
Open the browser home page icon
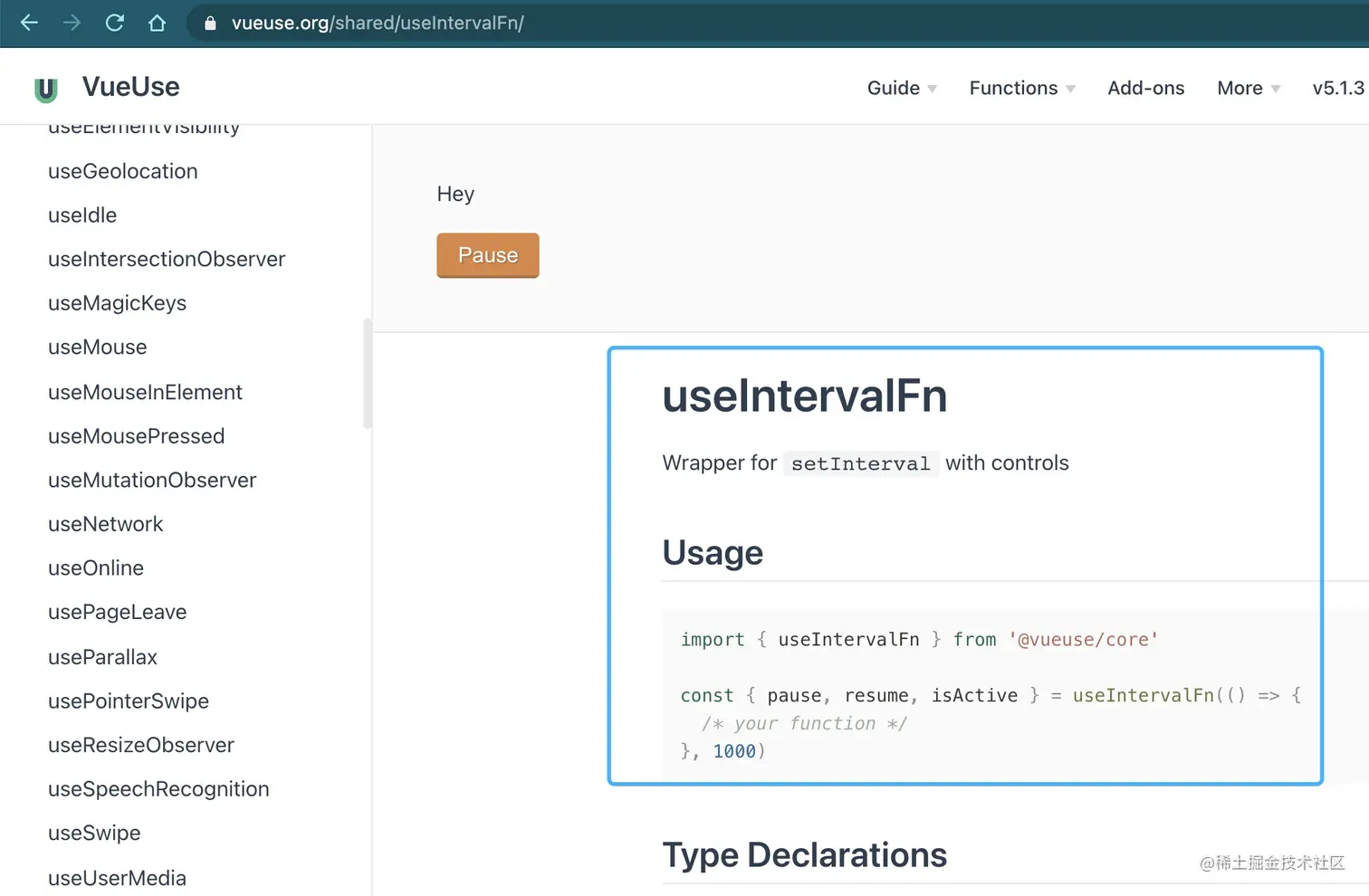pyautogui.click(x=157, y=23)
